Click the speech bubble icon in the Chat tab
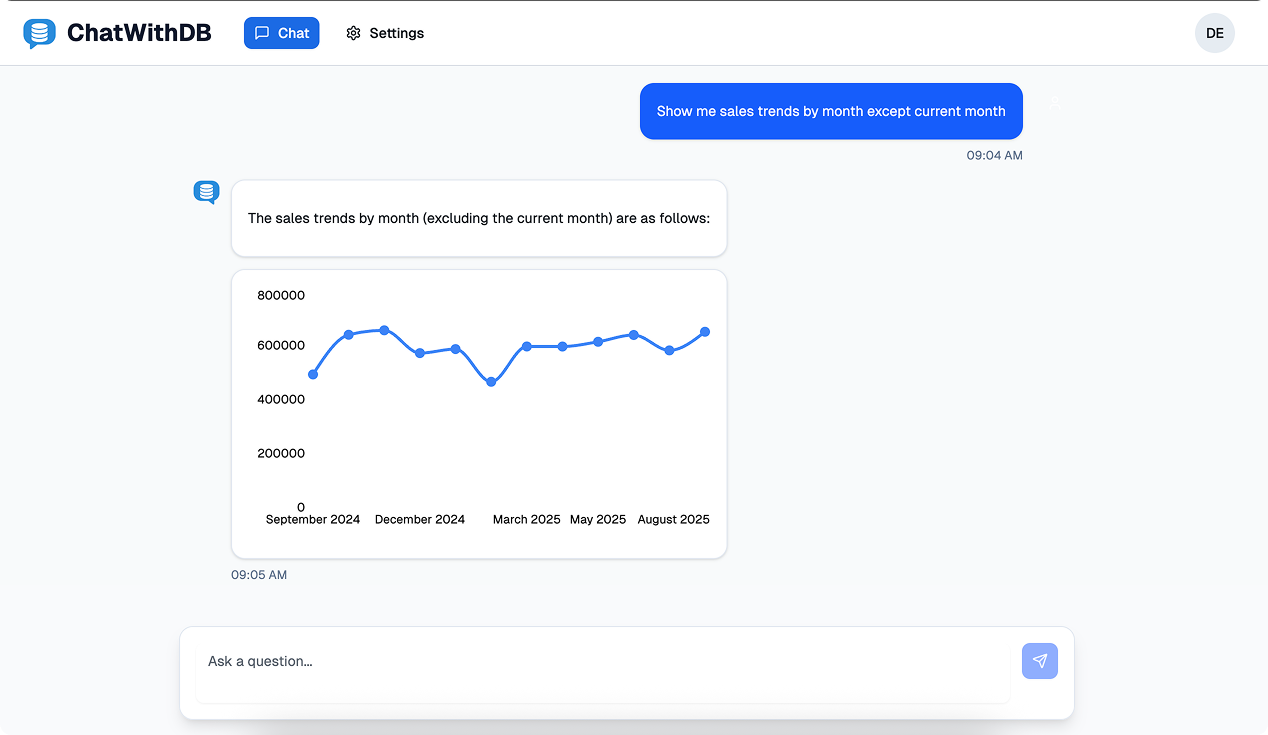This screenshot has width=1268, height=735. (x=262, y=33)
